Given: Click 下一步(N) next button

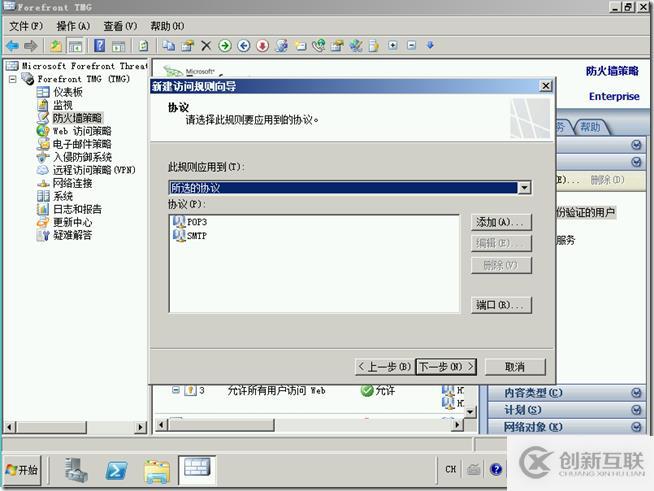Looking at the screenshot, I should [x=446, y=367].
